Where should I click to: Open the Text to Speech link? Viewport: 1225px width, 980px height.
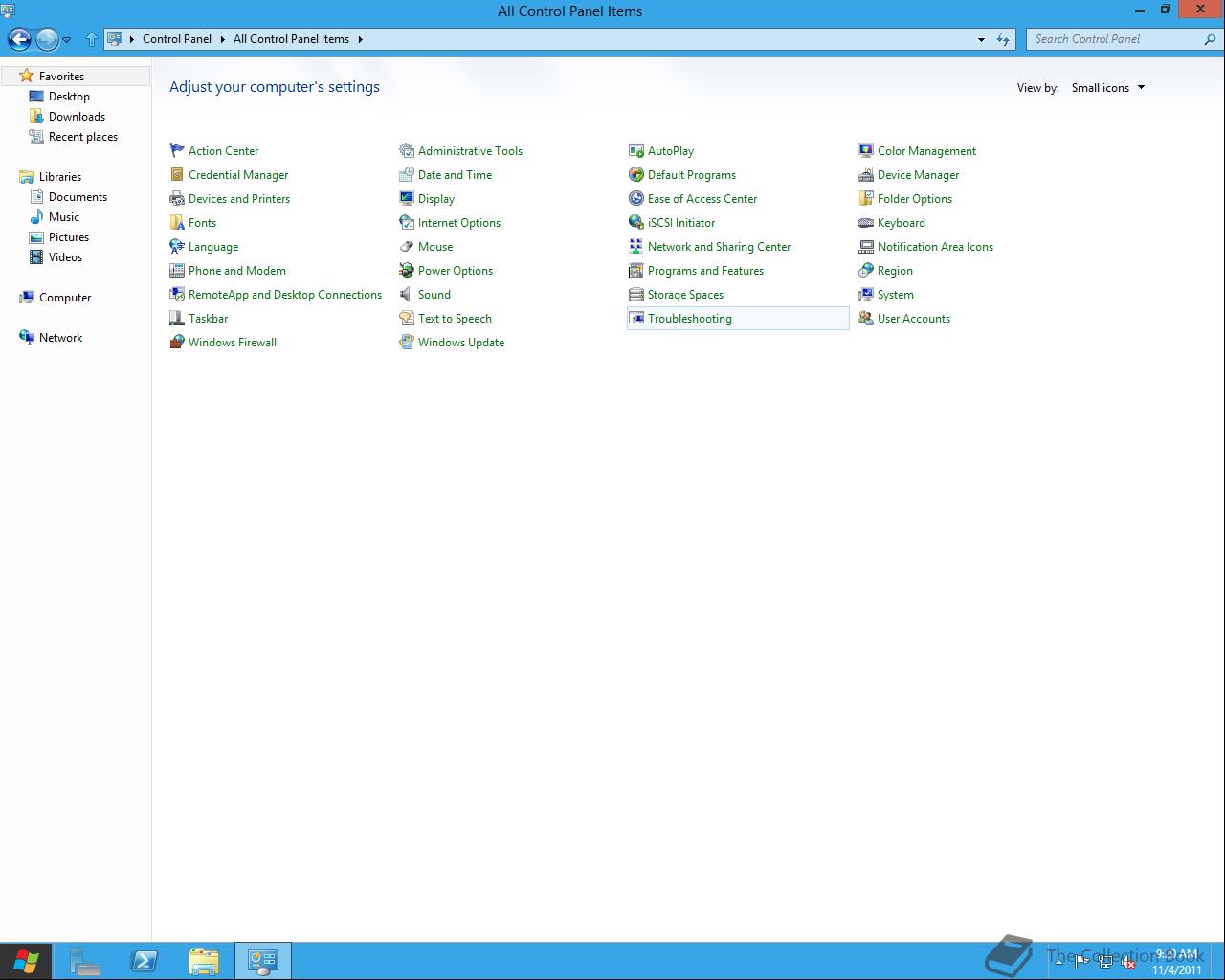455,318
